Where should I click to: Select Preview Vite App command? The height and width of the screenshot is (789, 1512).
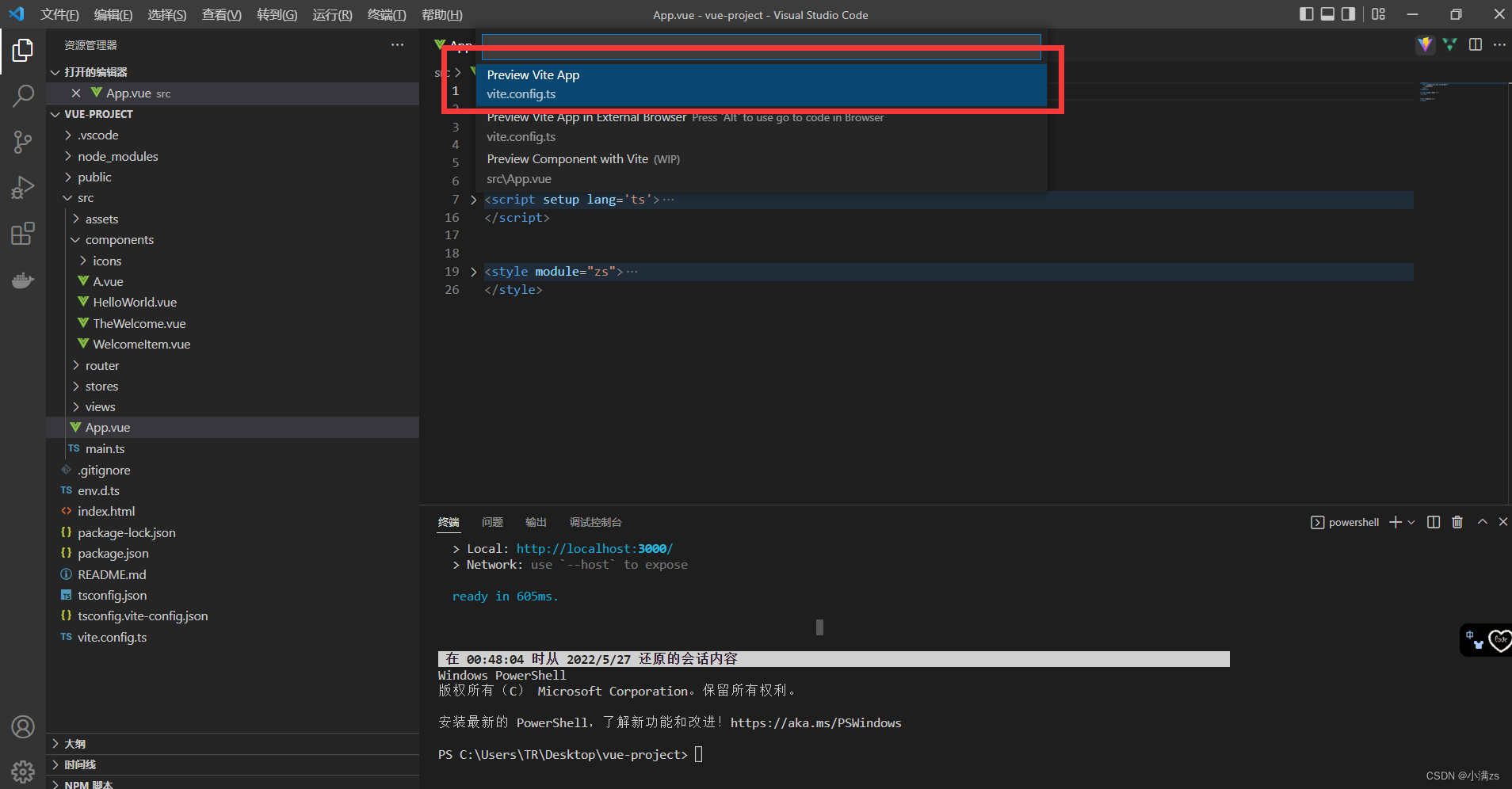(x=762, y=84)
